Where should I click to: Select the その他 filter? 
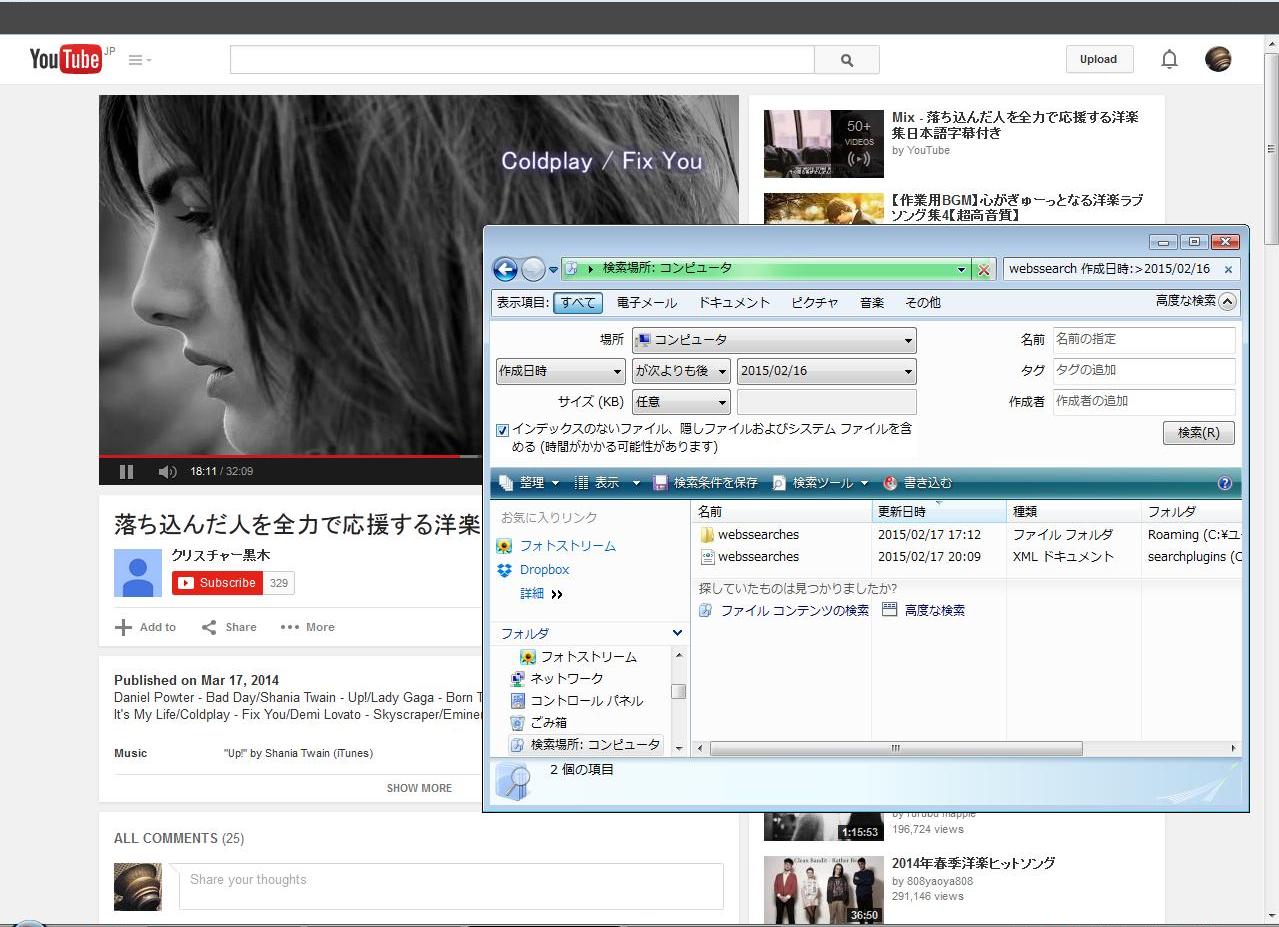923,302
